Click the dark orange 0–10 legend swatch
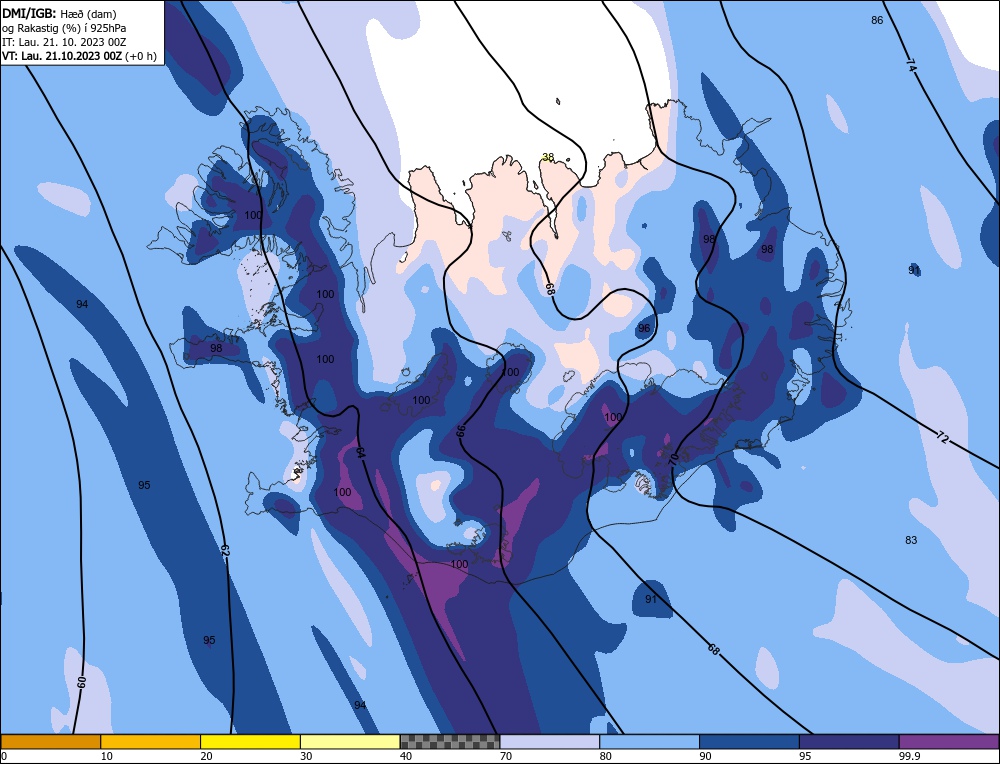 click(x=50, y=741)
